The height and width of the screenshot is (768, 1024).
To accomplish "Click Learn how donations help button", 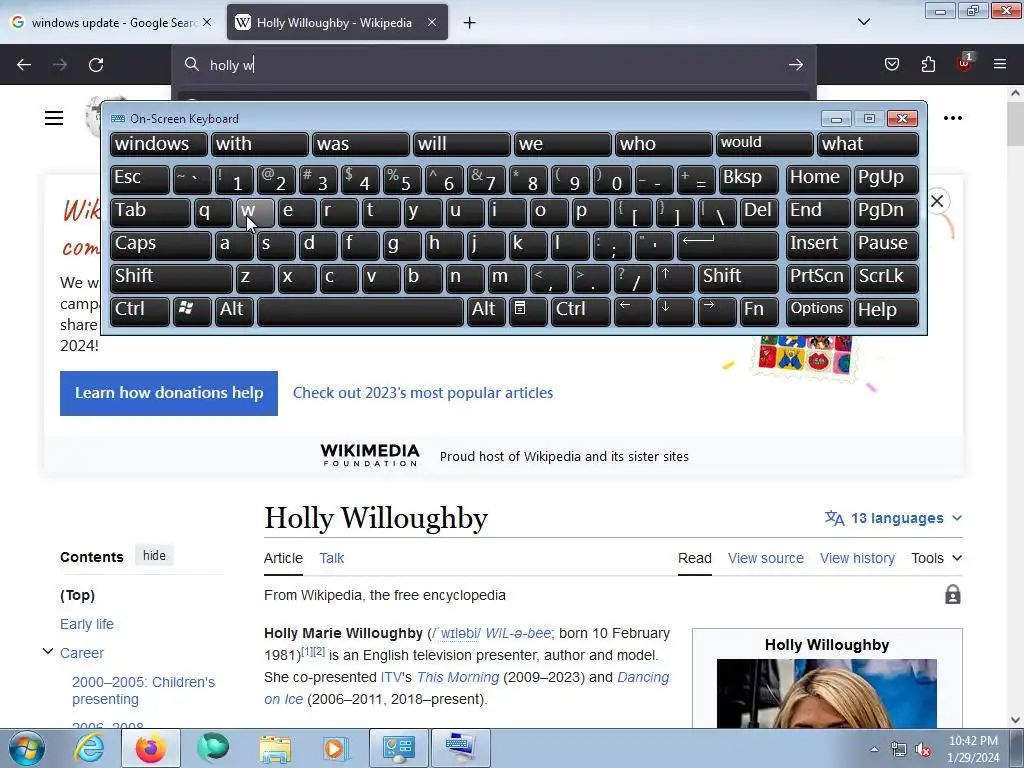I will 169,393.
